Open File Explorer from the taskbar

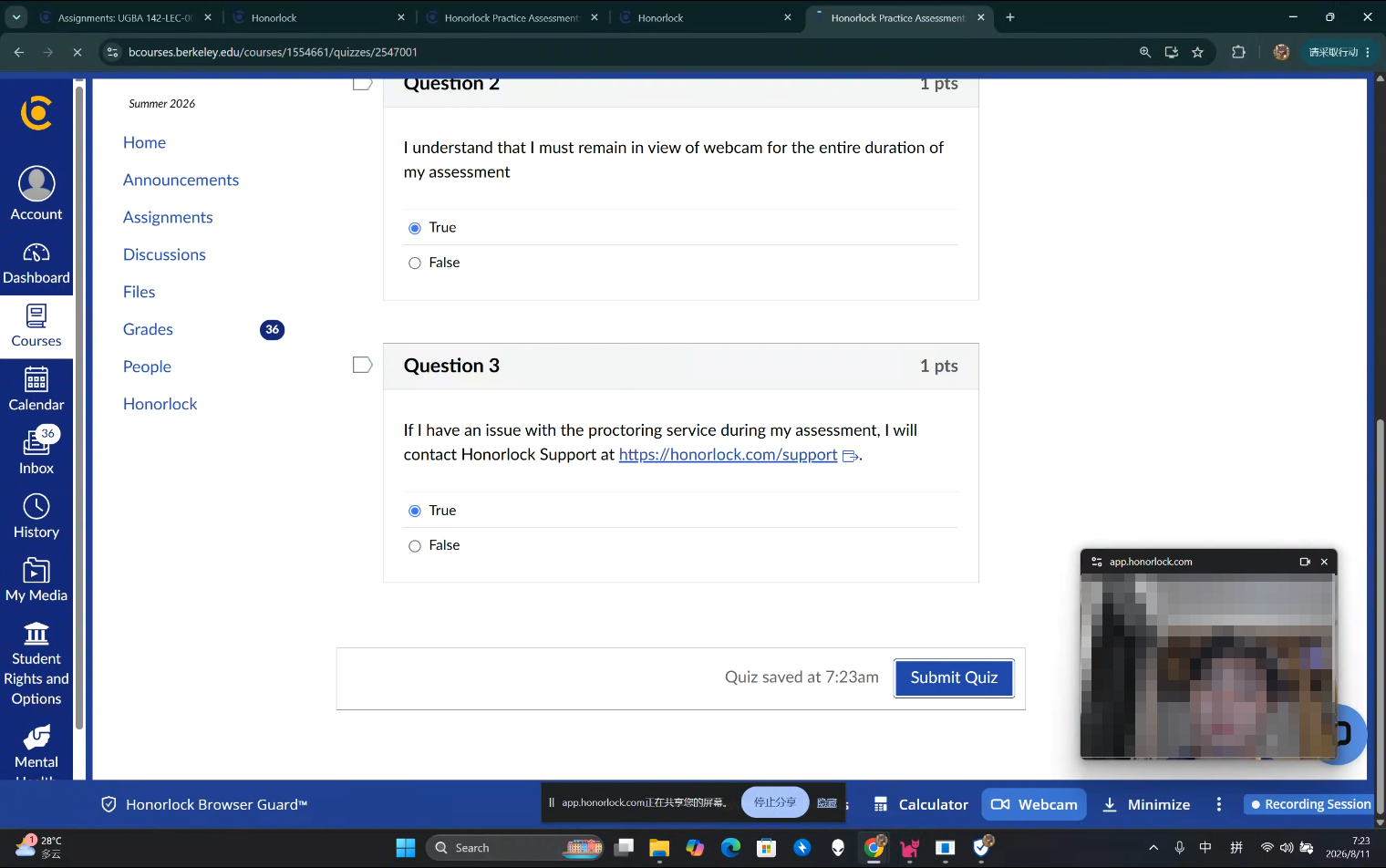click(659, 848)
